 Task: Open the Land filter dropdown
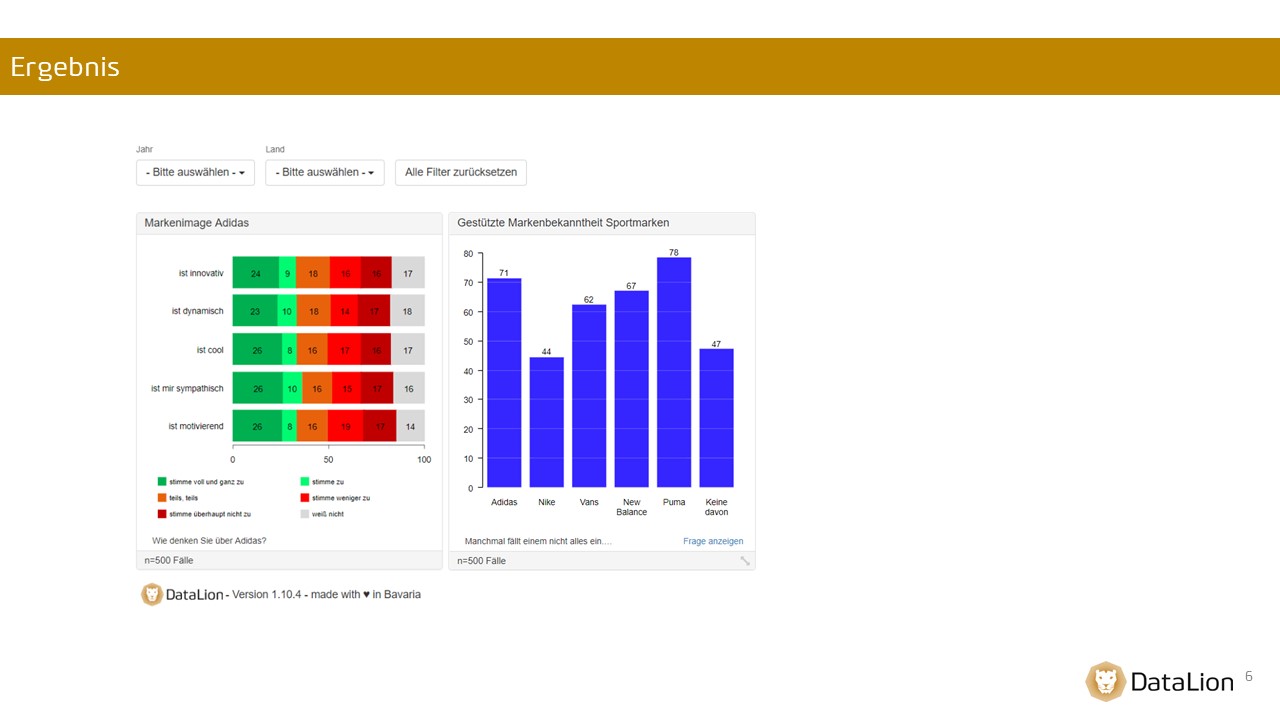(x=325, y=172)
